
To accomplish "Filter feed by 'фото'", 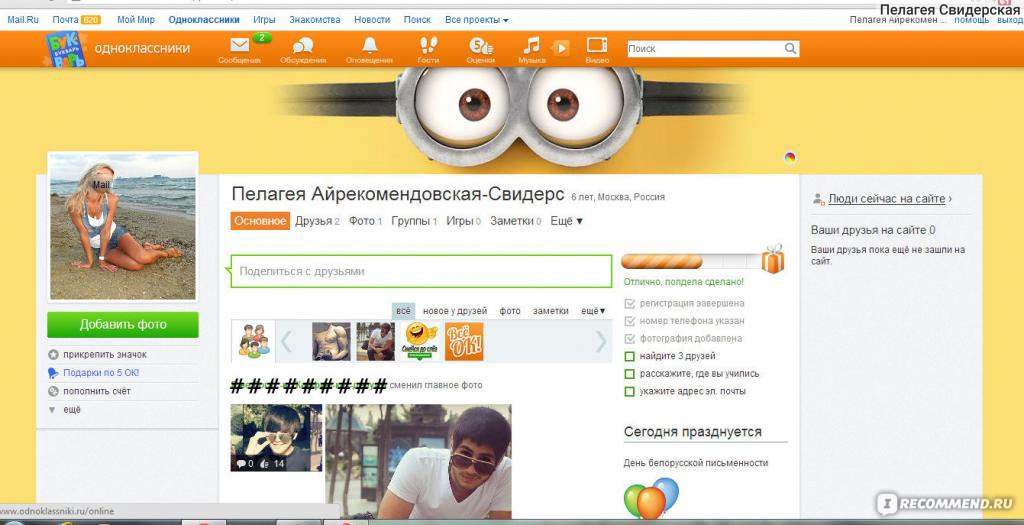I will 510,311.
